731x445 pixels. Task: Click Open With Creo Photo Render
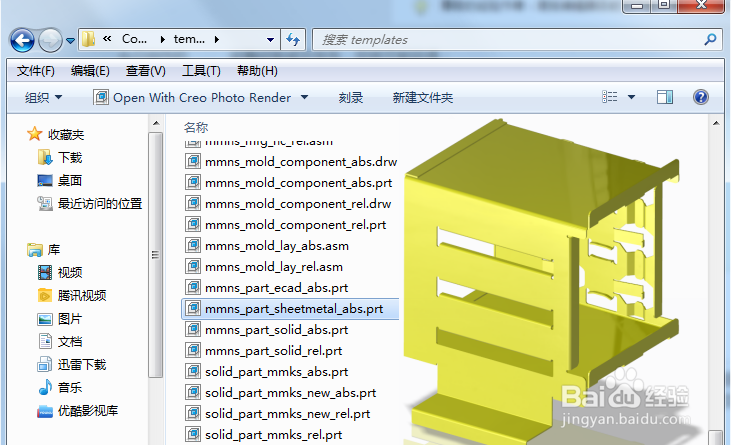[x=193, y=97]
